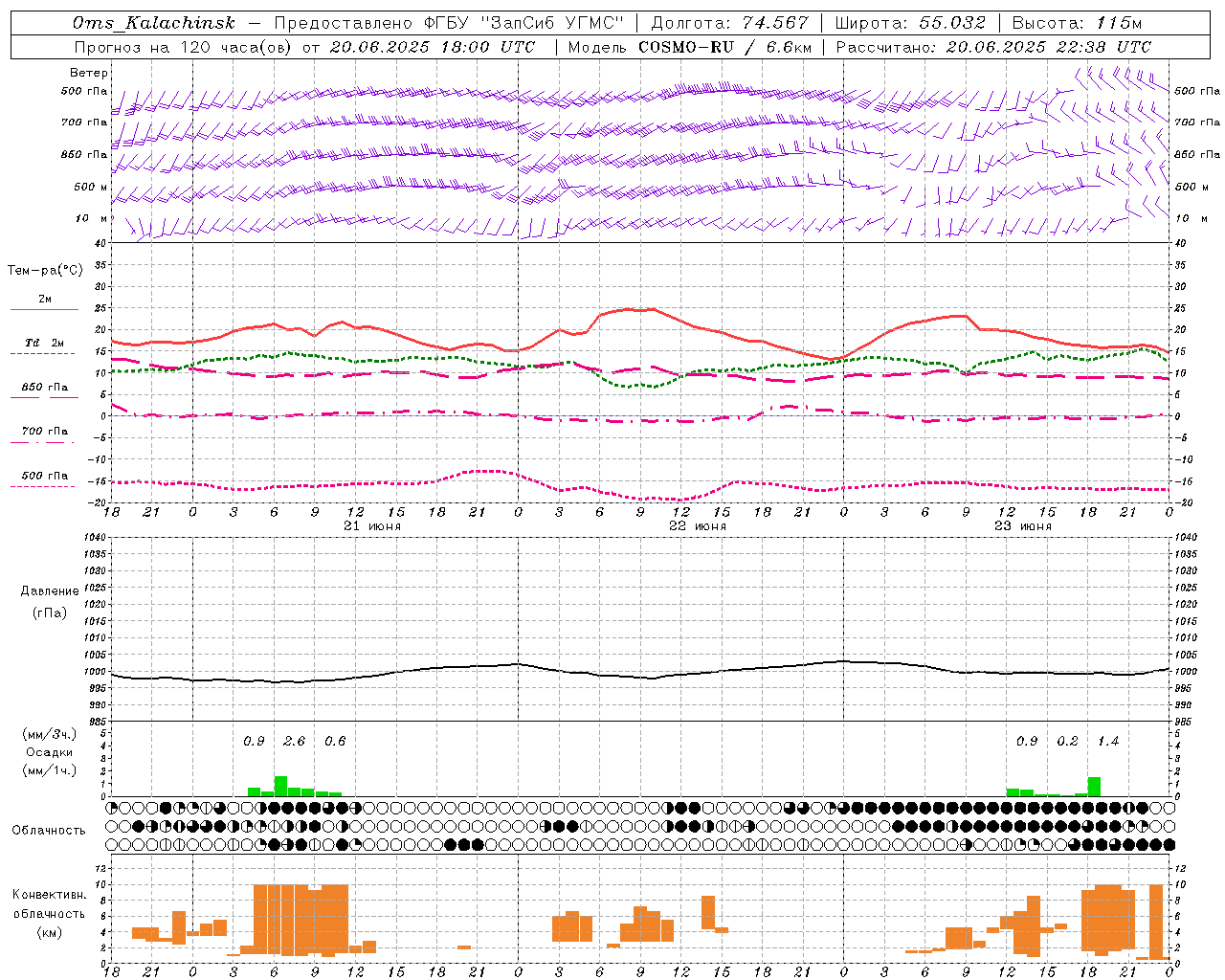Click the Рассчитано: 20.06.2025 22:38 UTC timestamp
This screenshot has width=1225, height=980.
tap(993, 47)
